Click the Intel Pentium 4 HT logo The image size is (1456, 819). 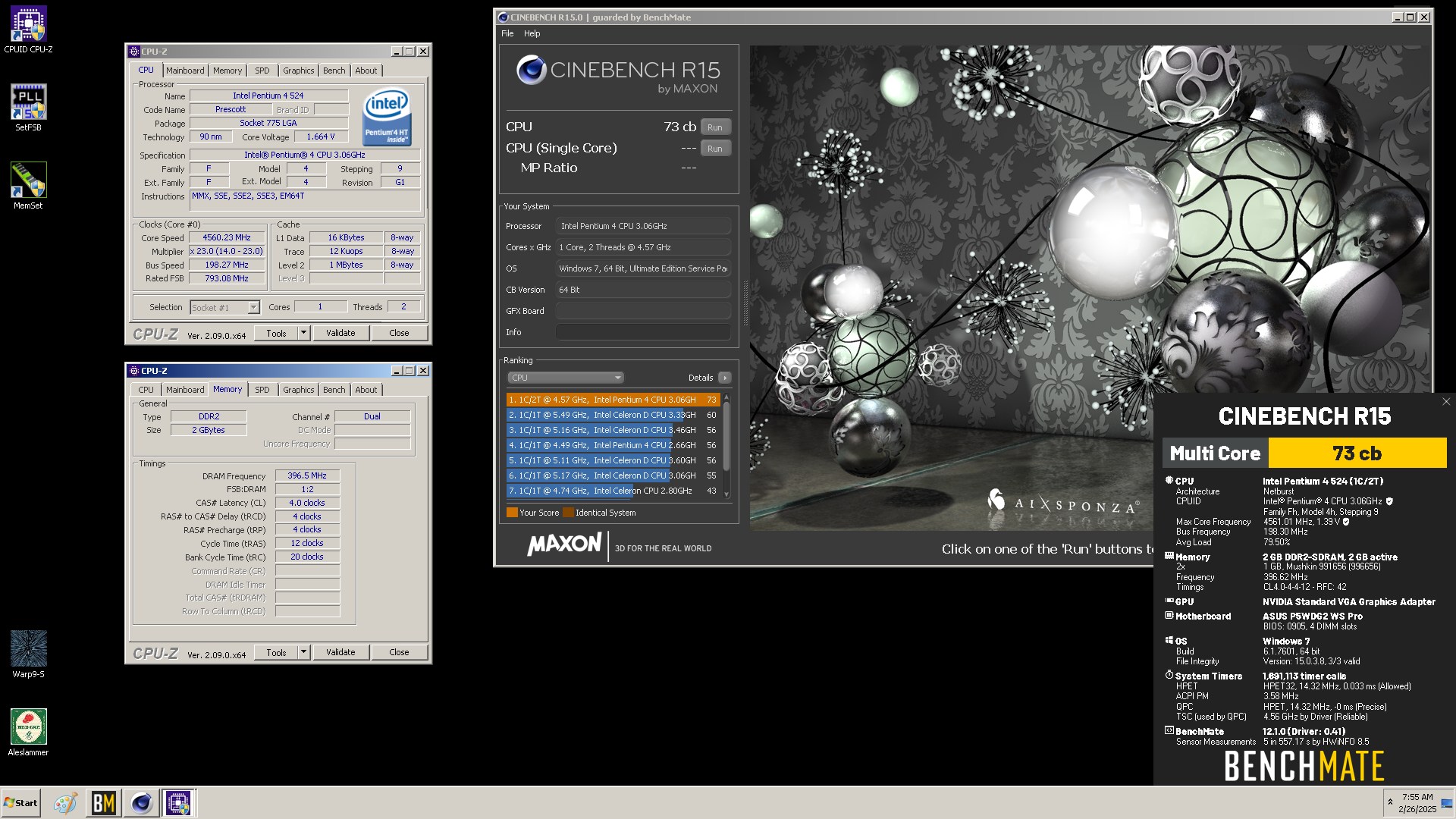click(x=388, y=116)
